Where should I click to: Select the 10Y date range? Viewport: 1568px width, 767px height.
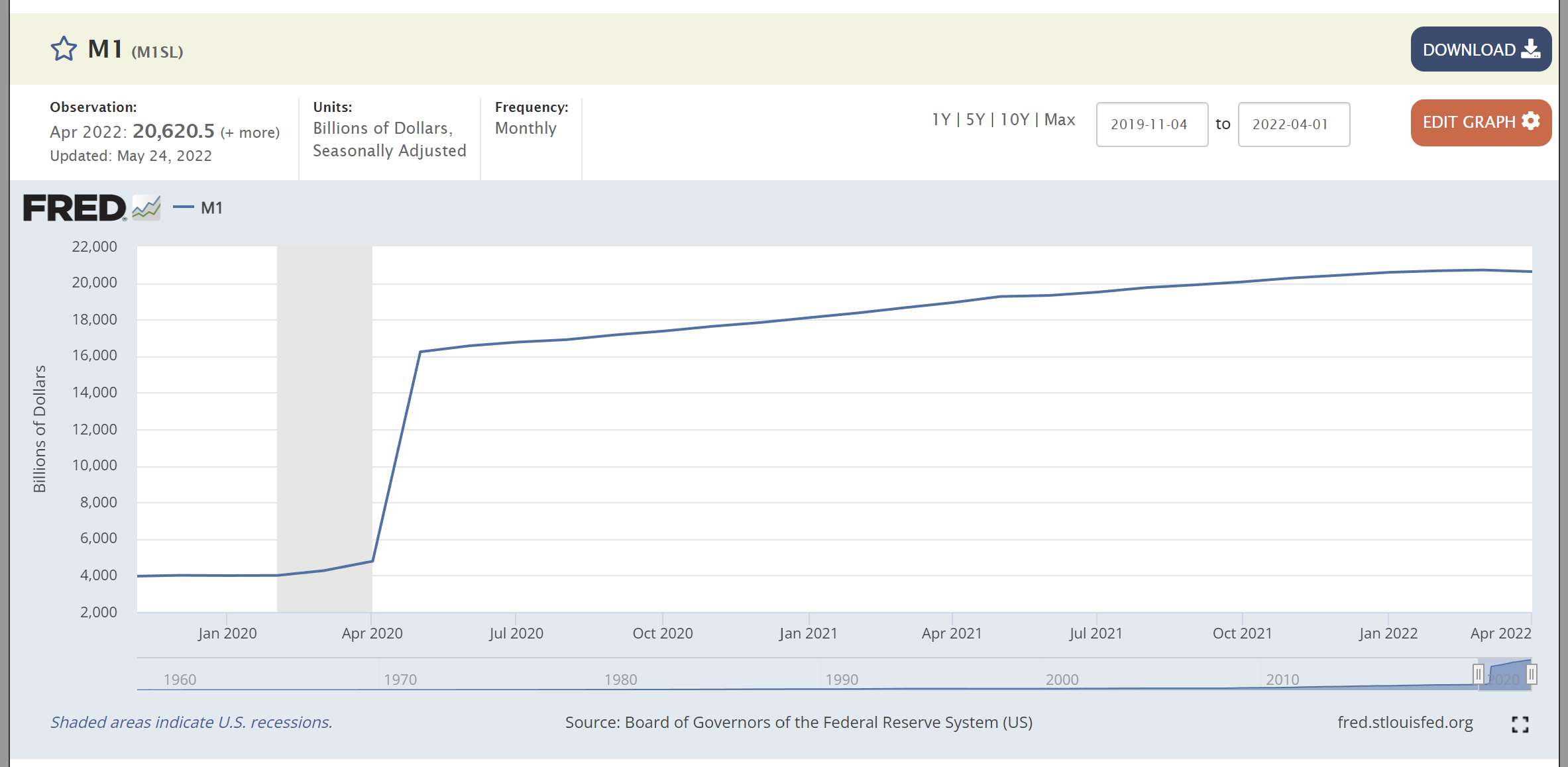pos(1014,120)
